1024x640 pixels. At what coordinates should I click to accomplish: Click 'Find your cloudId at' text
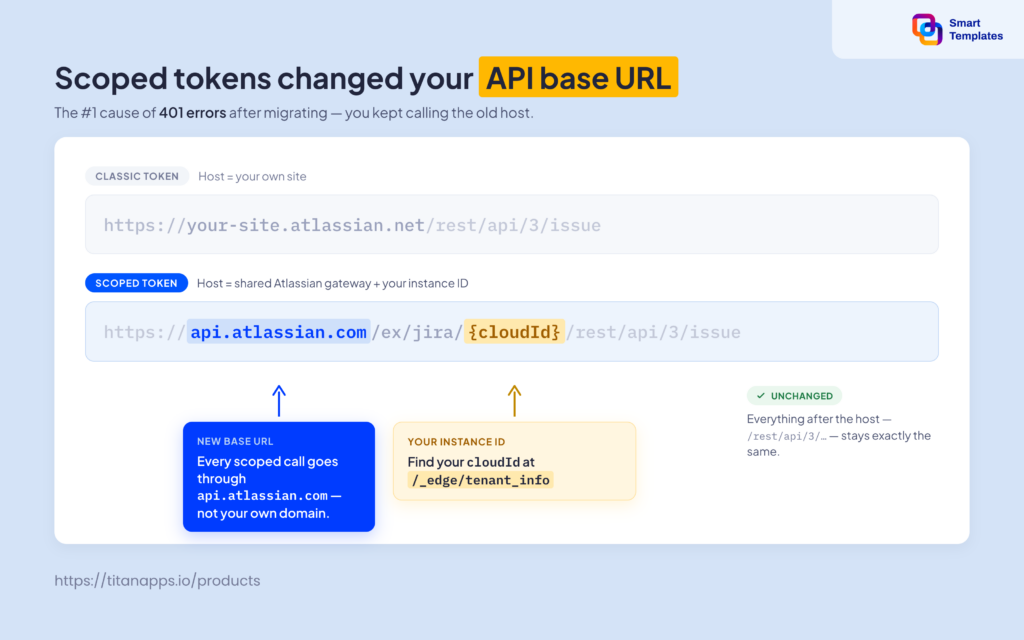pyautogui.click(x=471, y=462)
